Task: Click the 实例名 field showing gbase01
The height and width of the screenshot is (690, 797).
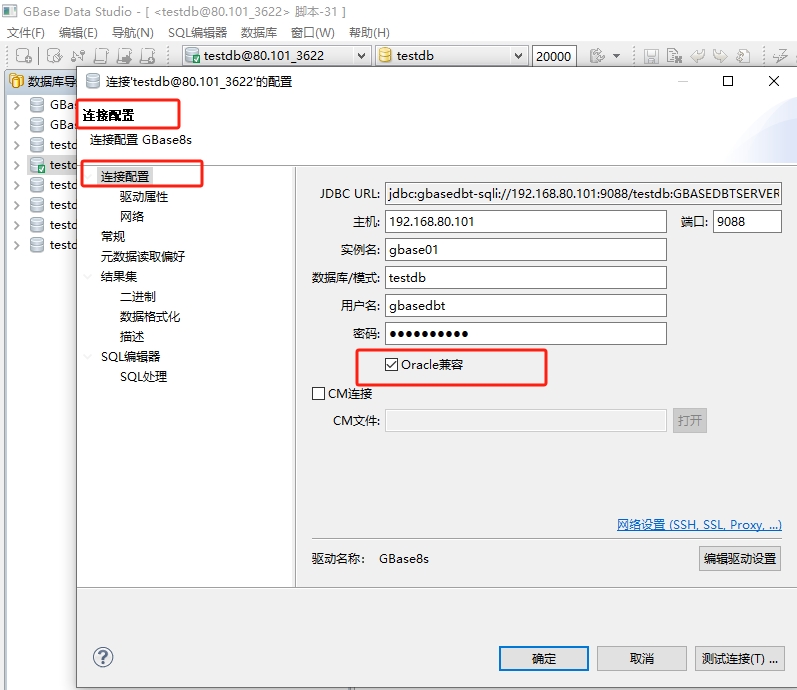Action: pyautogui.click(x=526, y=250)
